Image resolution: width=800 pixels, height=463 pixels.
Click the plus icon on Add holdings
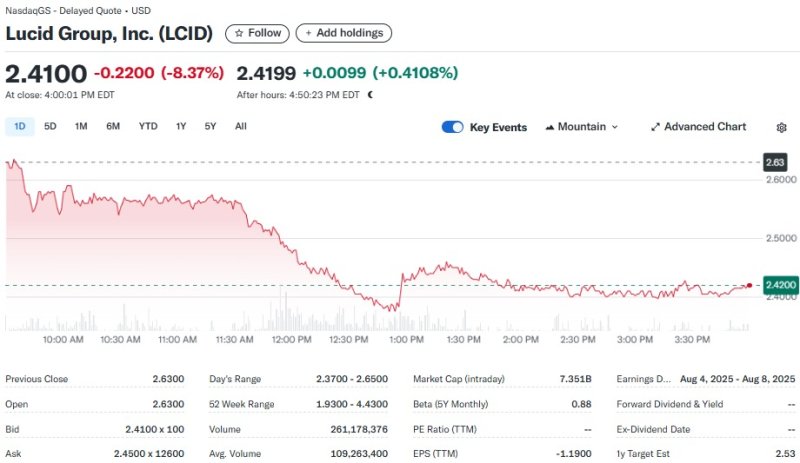(x=307, y=33)
